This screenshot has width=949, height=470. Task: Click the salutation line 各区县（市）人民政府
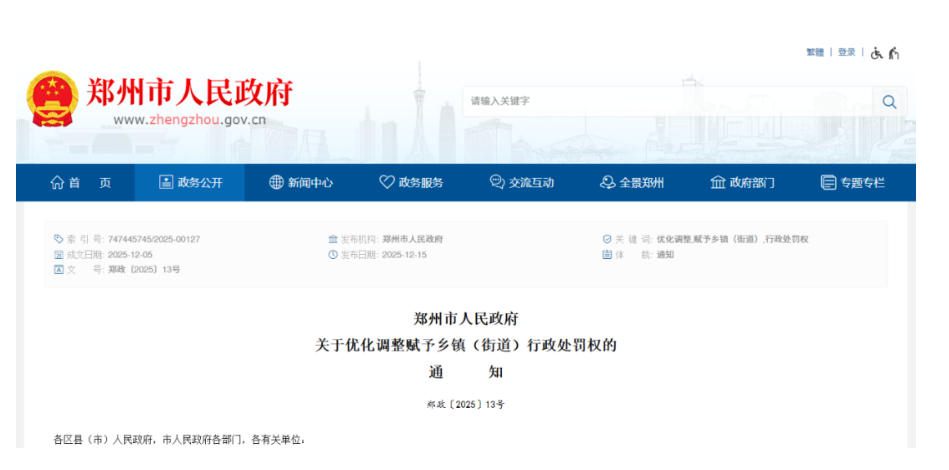(x=179, y=440)
